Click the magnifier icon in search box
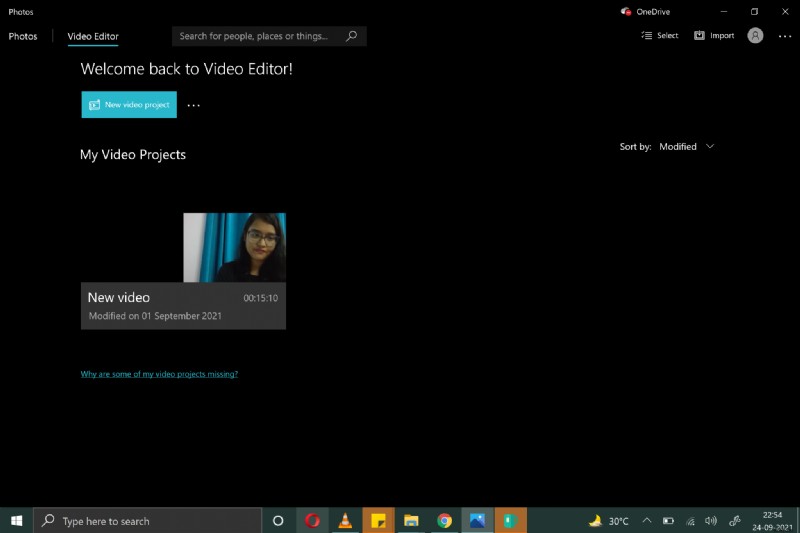Viewport: 800px width, 533px height. [x=352, y=36]
